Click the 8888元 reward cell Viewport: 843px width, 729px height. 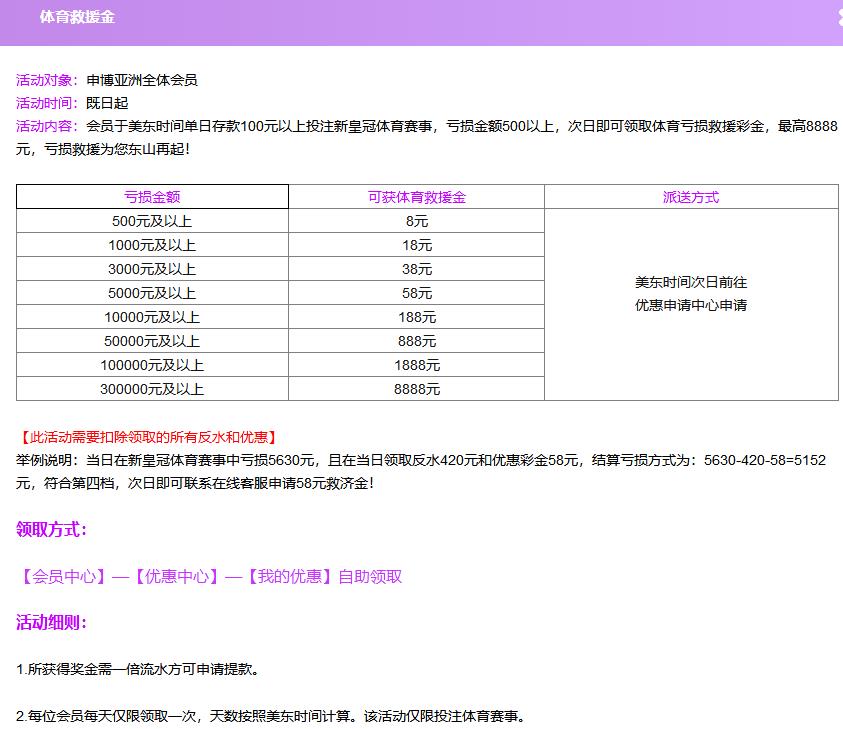(416, 389)
